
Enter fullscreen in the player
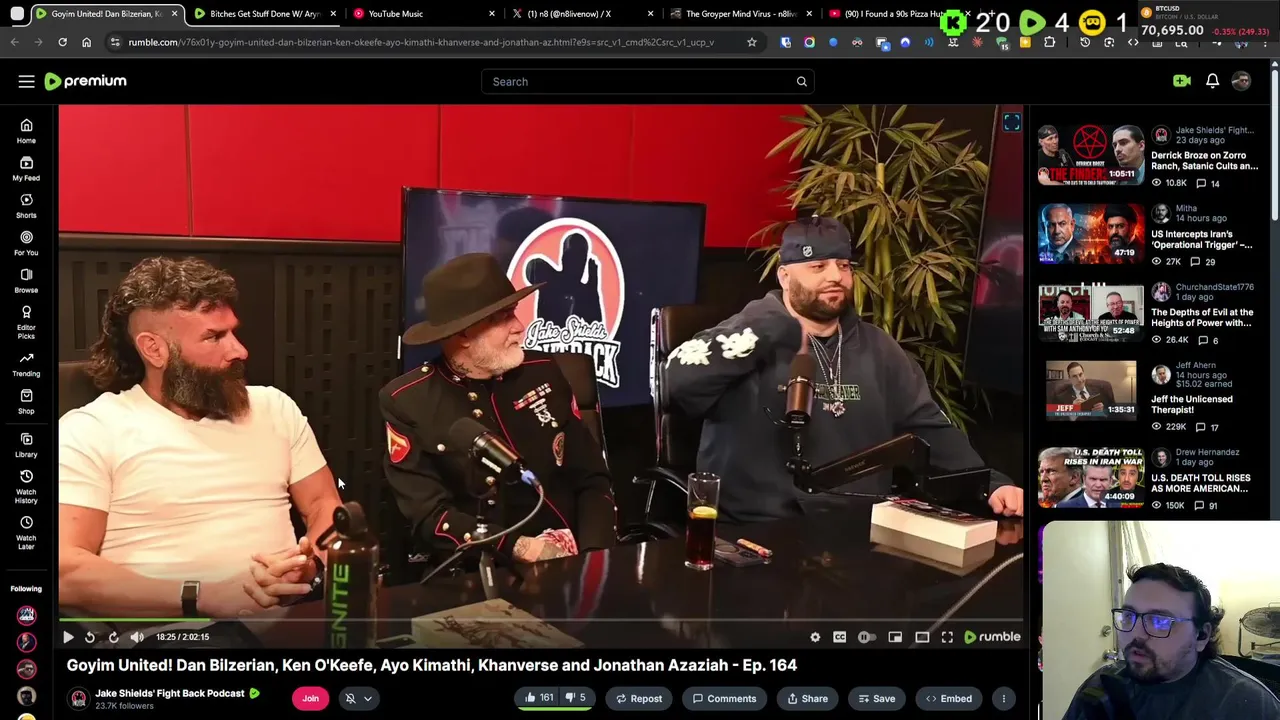[947, 637]
